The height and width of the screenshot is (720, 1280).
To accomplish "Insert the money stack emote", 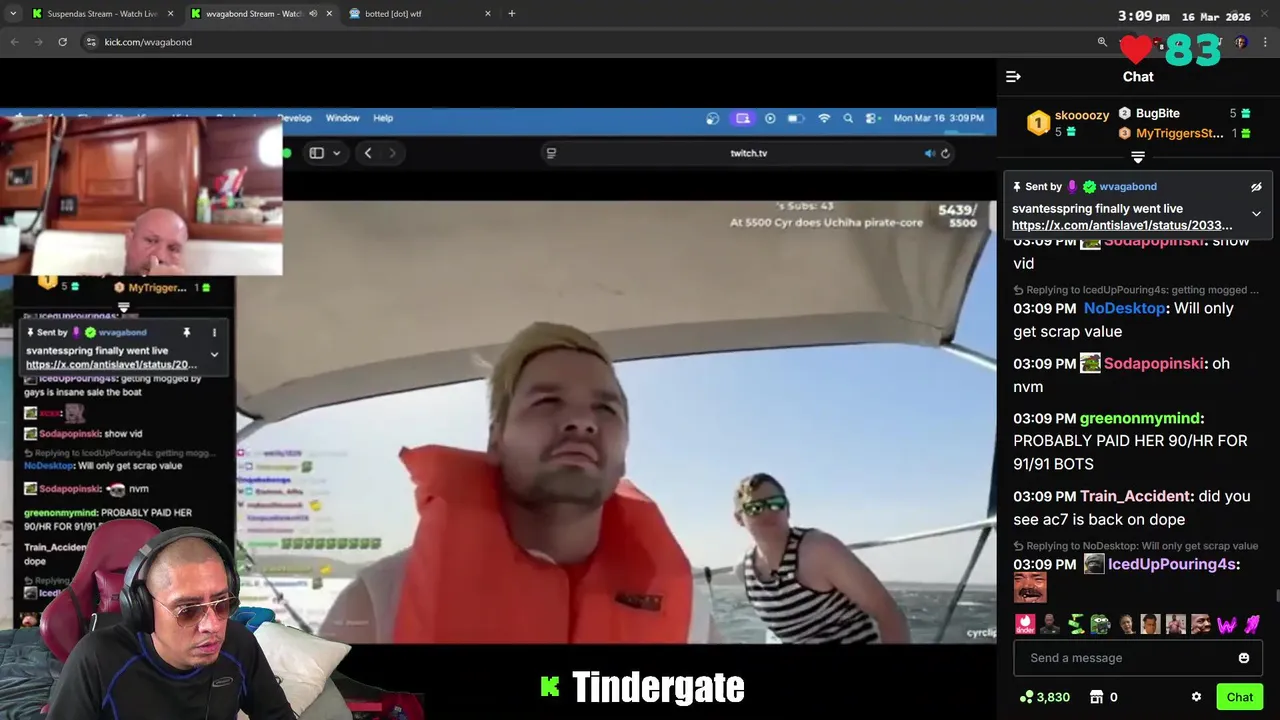I will [1076, 625].
